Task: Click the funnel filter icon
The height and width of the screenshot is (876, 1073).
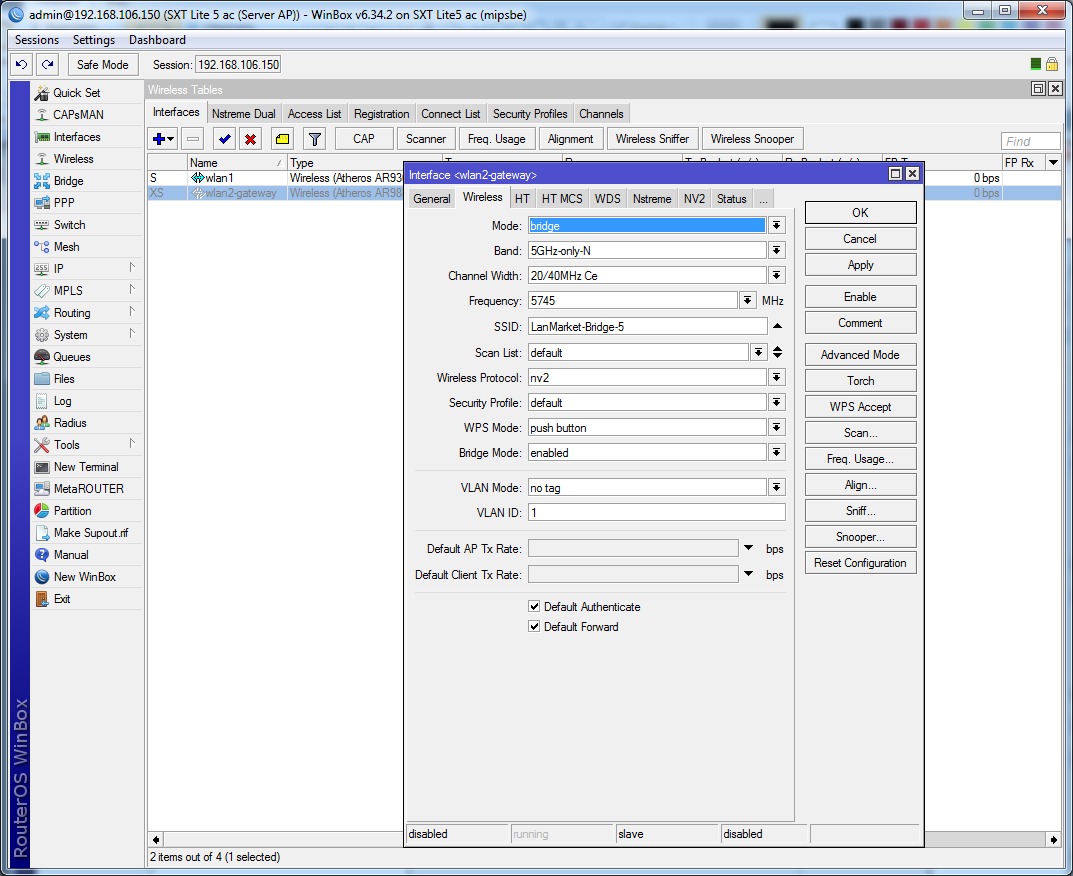Action: (x=314, y=139)
